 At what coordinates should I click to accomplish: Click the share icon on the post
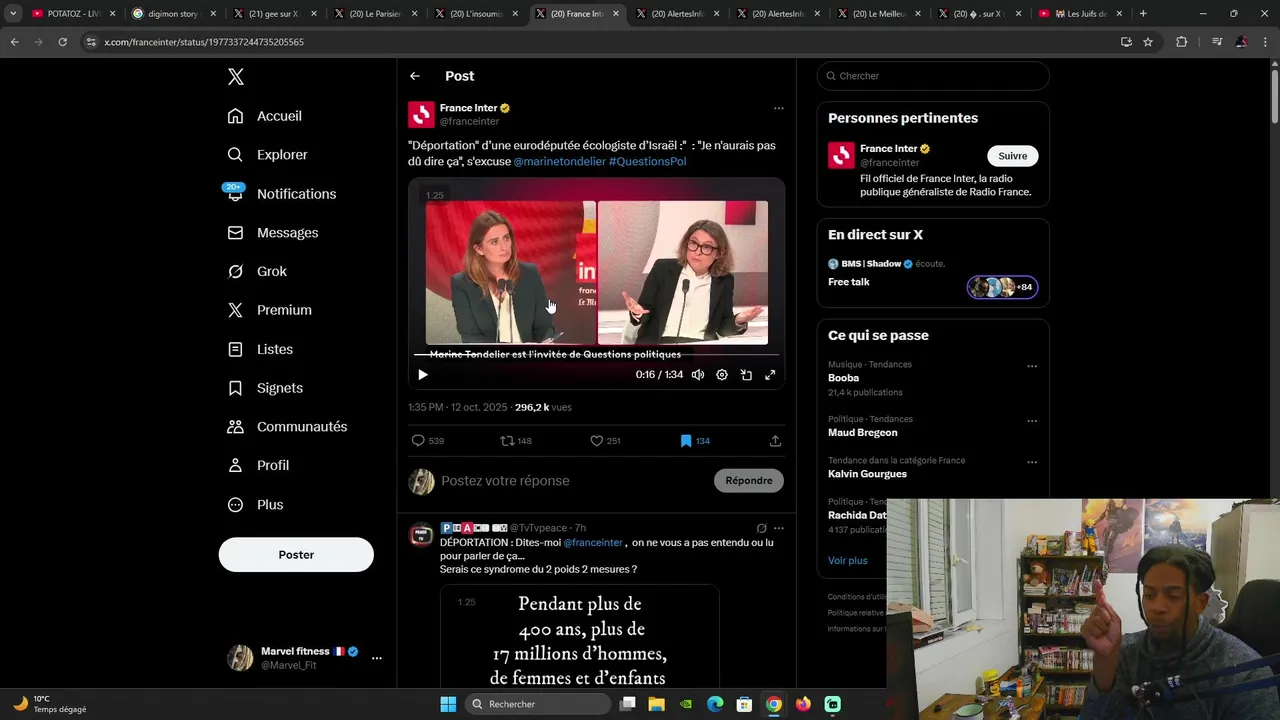pyautogui.click(x=775, y=441)
